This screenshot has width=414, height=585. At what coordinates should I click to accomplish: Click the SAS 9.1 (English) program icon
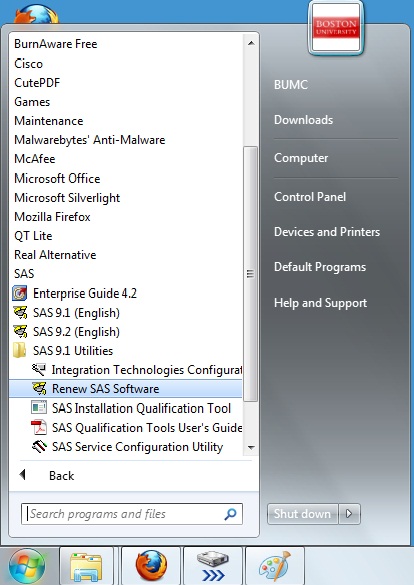20,313
